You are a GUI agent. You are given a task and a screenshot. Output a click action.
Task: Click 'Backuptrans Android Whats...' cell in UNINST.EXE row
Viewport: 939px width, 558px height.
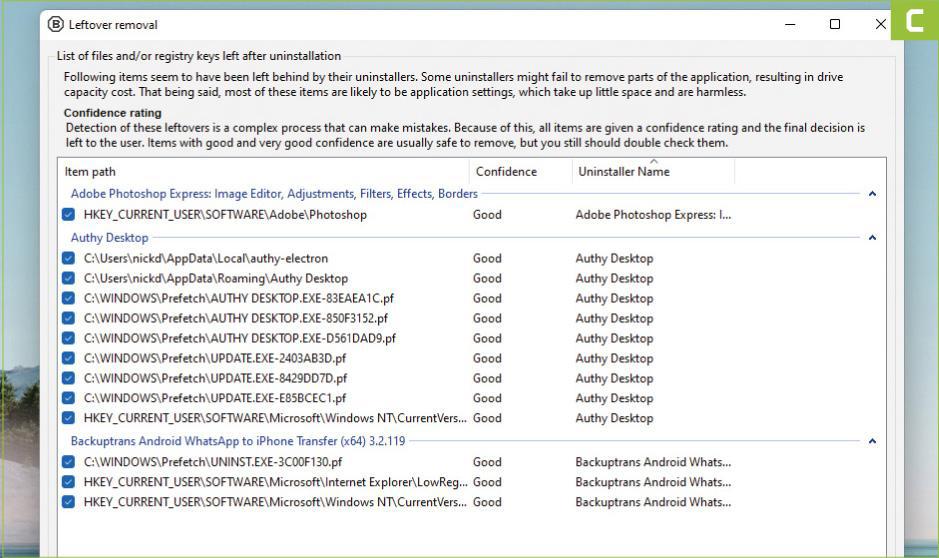[x=653, y=462]
